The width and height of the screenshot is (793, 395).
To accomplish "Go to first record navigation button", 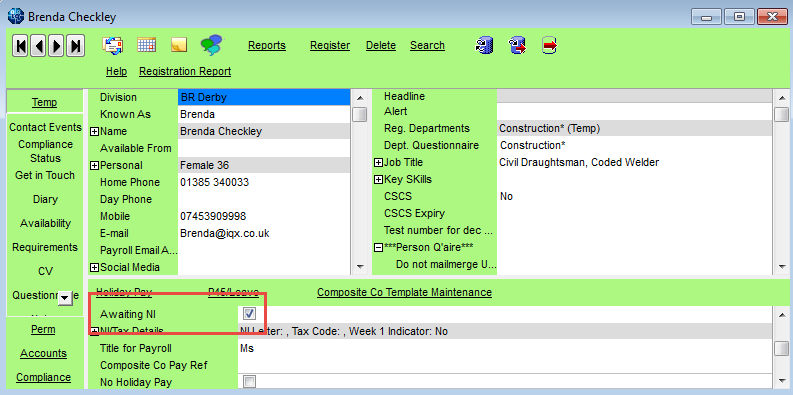I will tap(21, 47).
